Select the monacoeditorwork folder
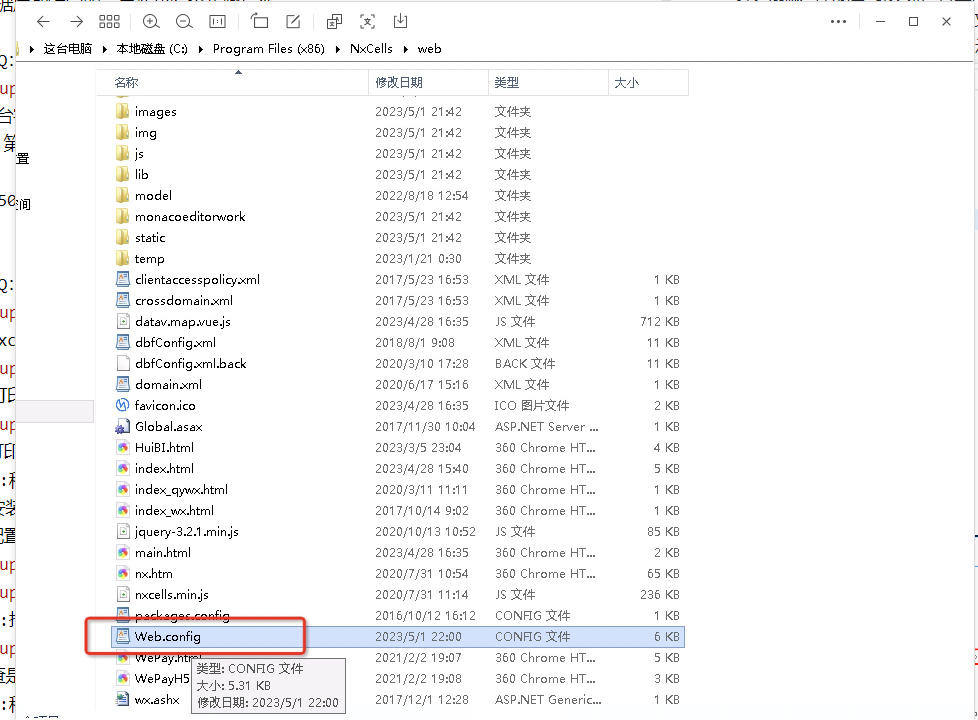The width and height of the screenshot is (978, 720). (190, 216)
